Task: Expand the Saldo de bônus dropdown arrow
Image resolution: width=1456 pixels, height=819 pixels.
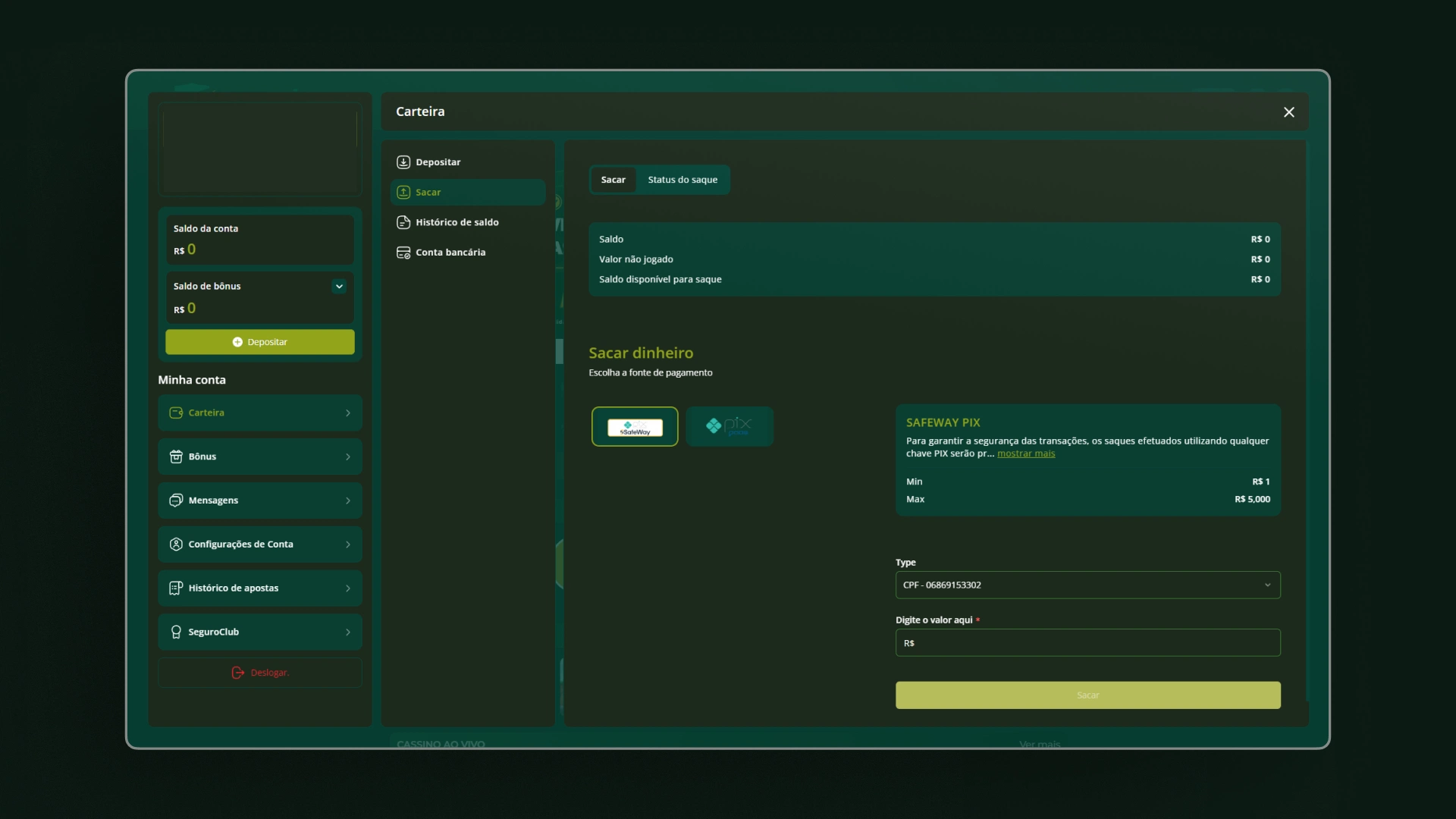Action: (x=339, y=286)
